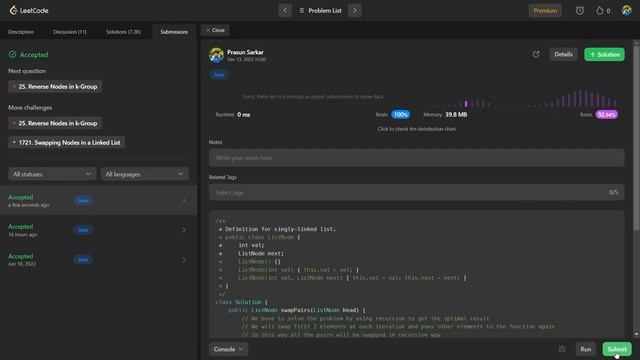Switch to the Description tab
The image size is (640, 360).
click(21, 32)
